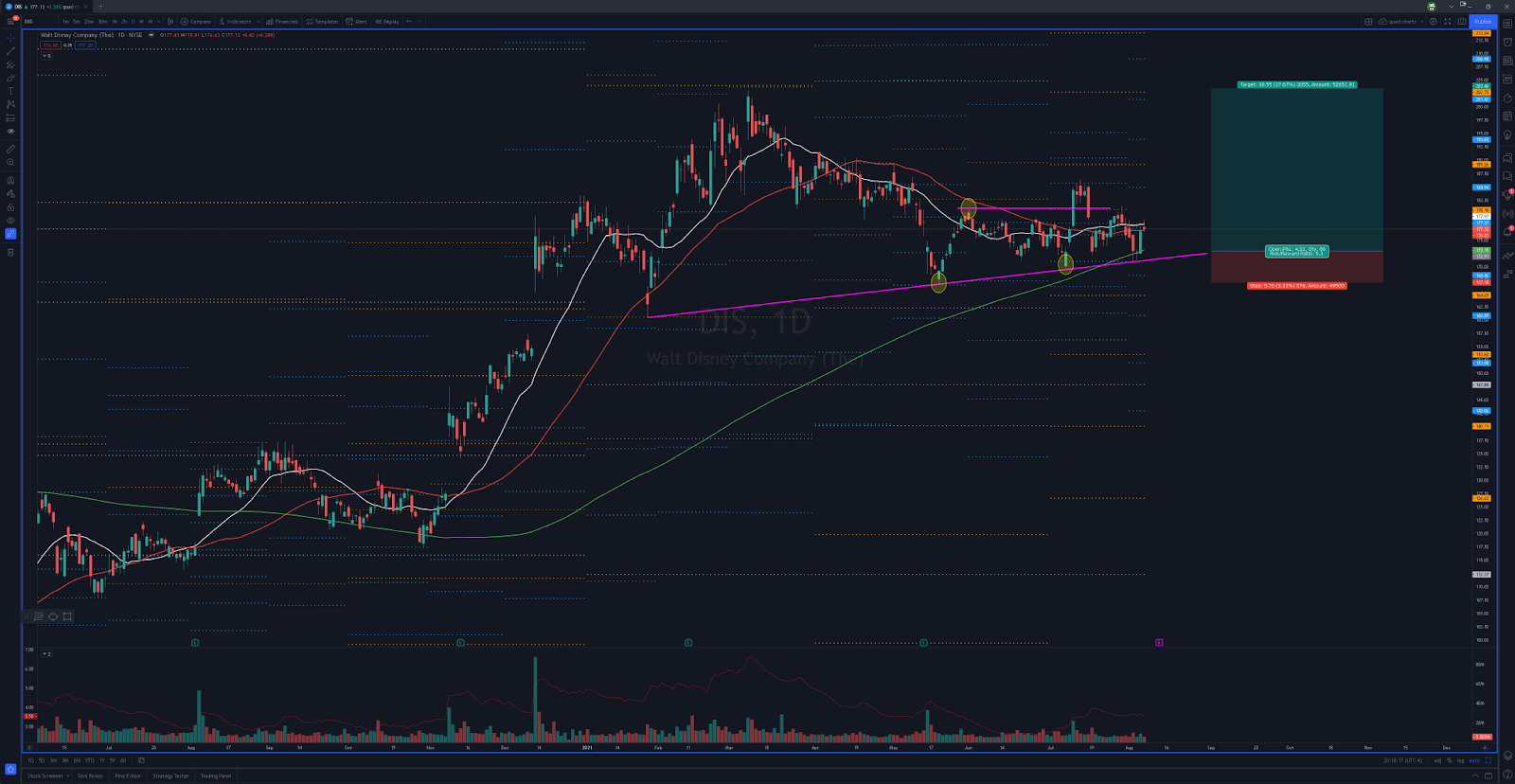Expand the quad charts layout dropdown
Viewport: 1515px width, 784px height.
pos(1422,21)
